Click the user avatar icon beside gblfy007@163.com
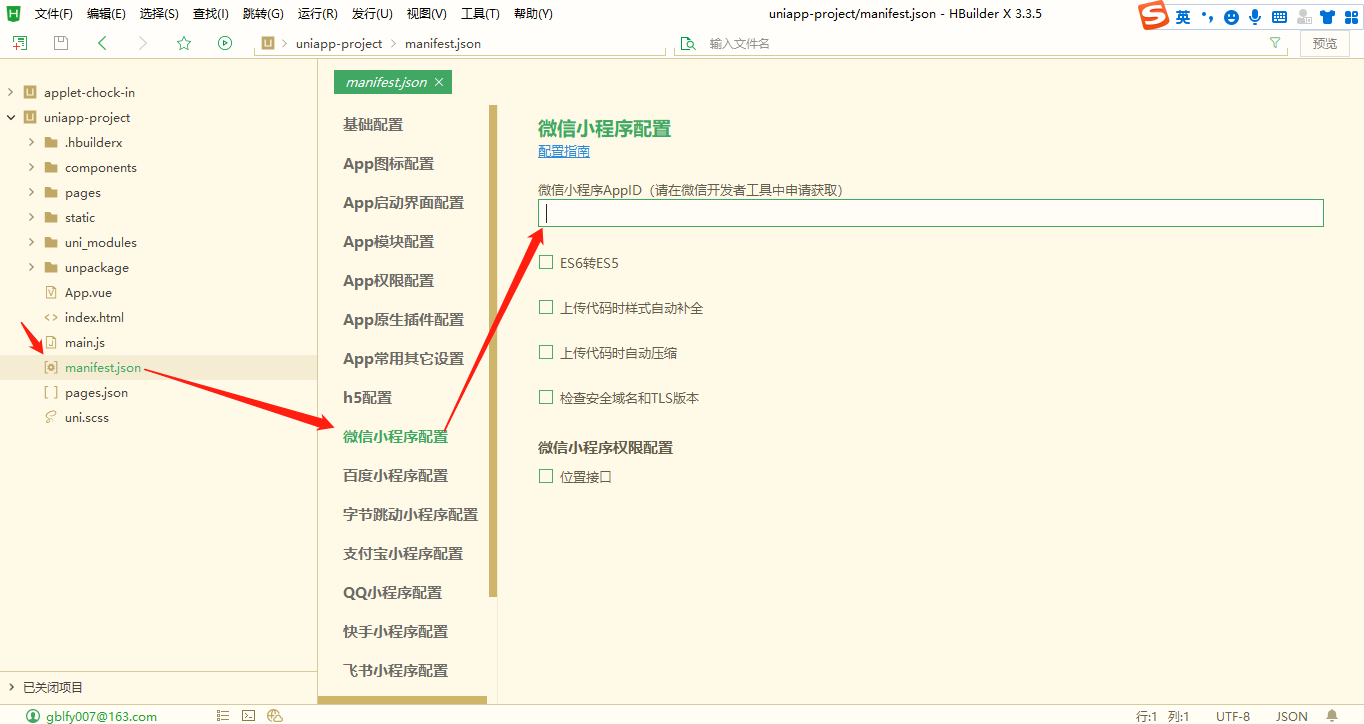 click(33, 716)
